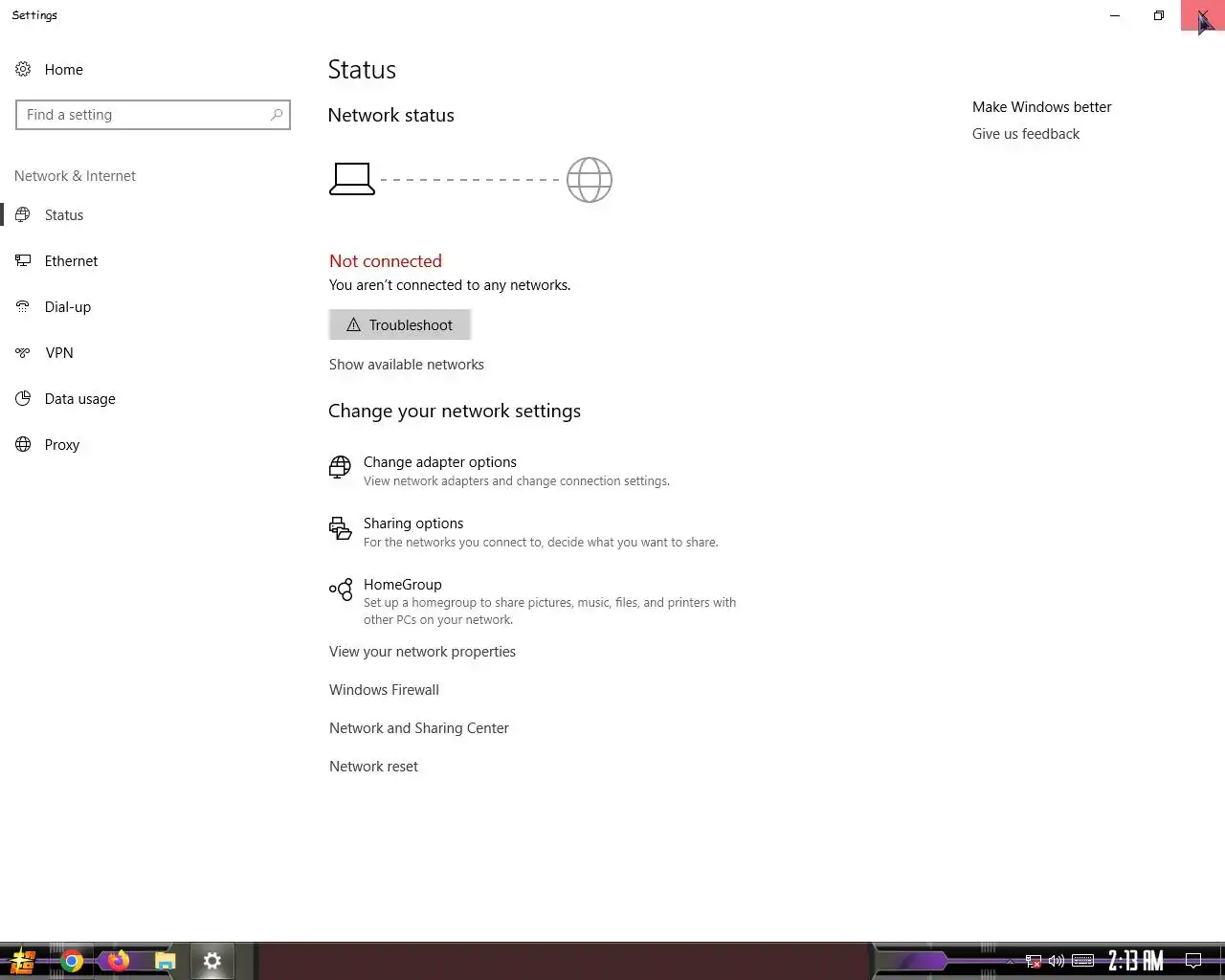Viewport: 1225px width, 980px height.
Task: Click the search magnifier icon
Action: click(x=277, y=115)
